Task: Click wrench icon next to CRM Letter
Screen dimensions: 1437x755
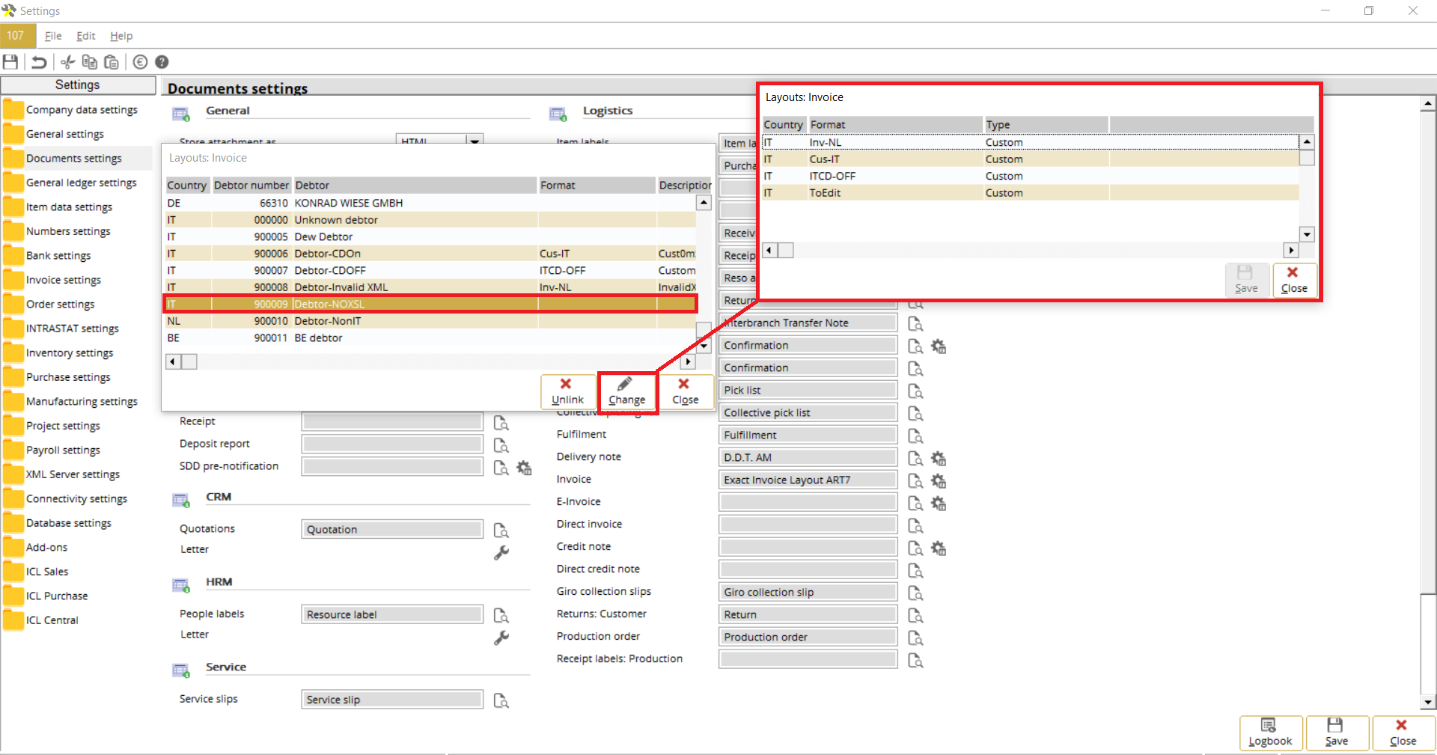Action: click(502, 552)
